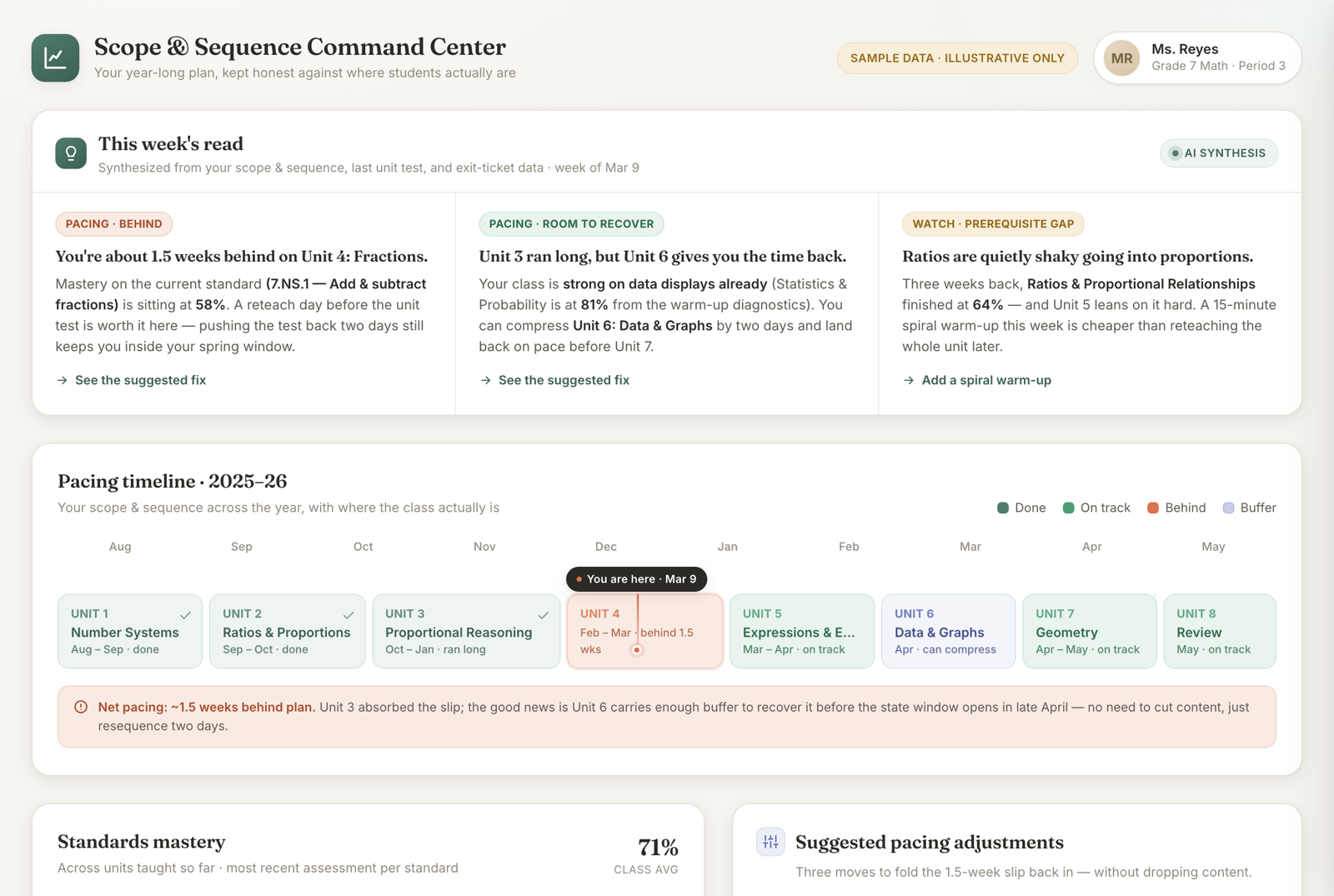Open the MR avatar for Ms. Reyes
Viewport: 1334px width, 896px height.
coord(1121,58)
